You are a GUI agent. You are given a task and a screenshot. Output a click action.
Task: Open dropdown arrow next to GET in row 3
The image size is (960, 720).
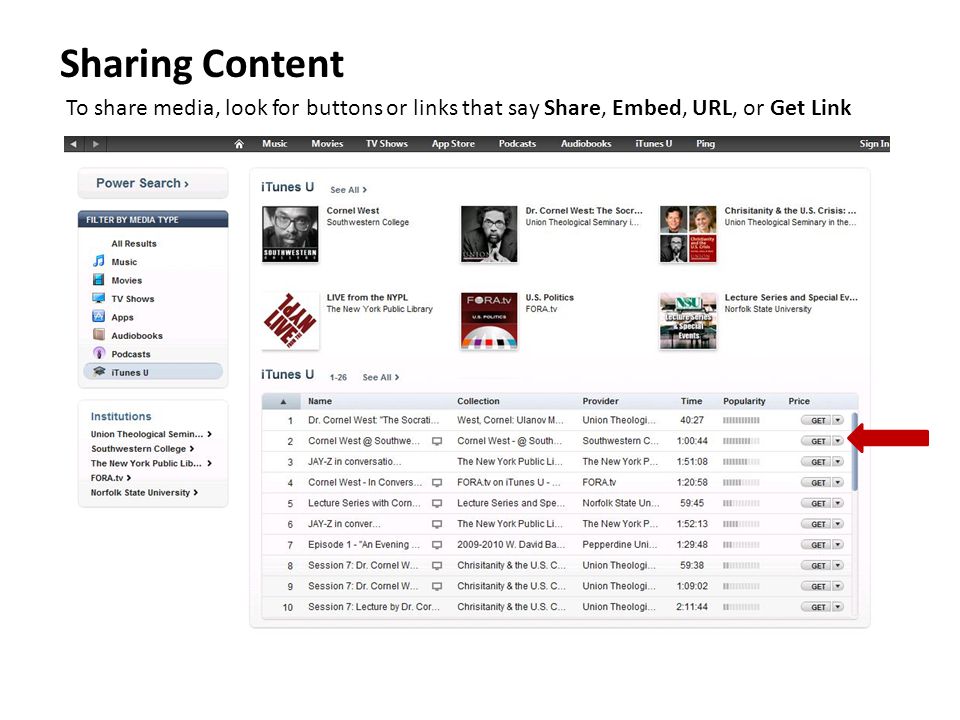click(x=838, y=462)
